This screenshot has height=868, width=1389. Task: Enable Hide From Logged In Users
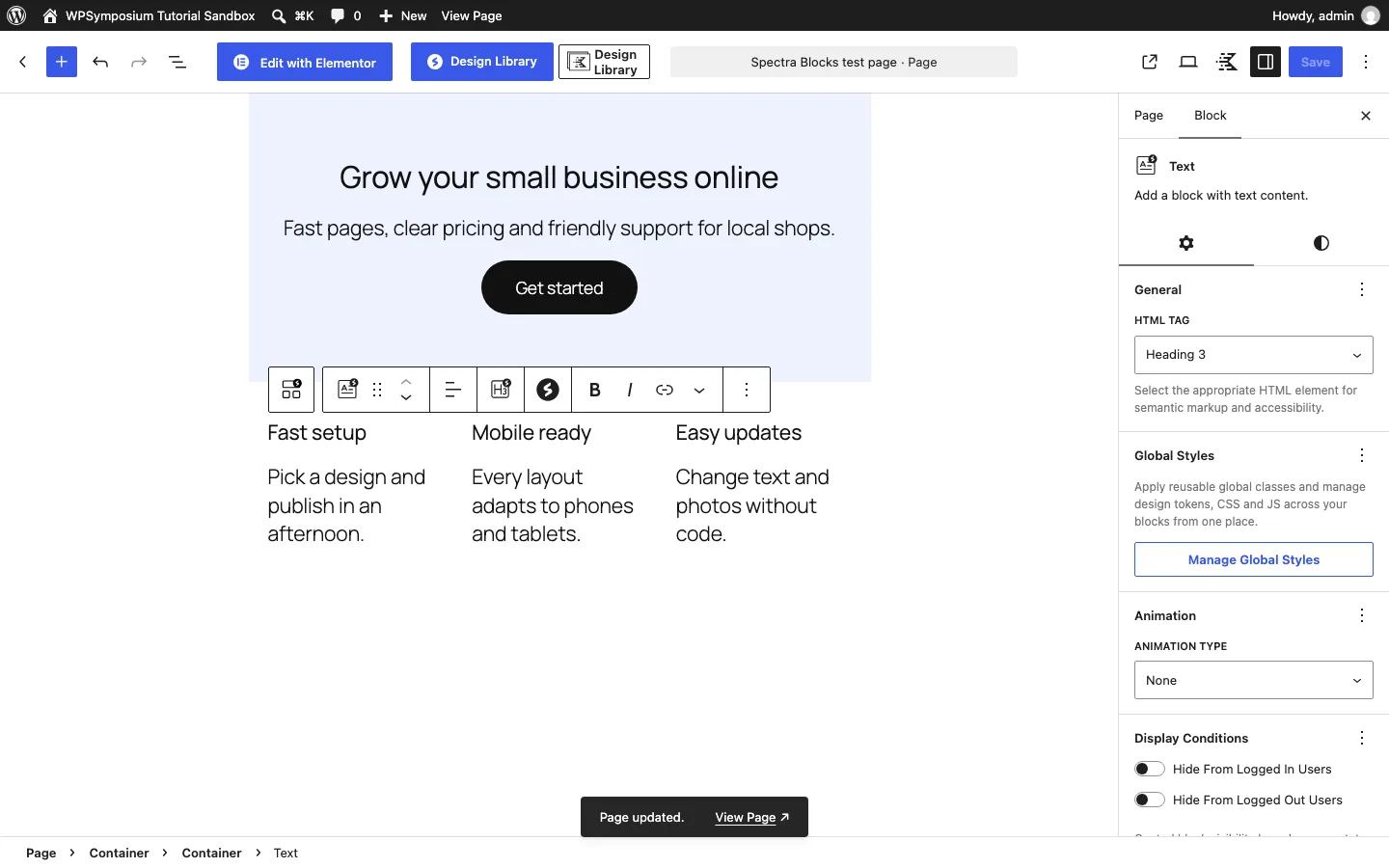1150,769
